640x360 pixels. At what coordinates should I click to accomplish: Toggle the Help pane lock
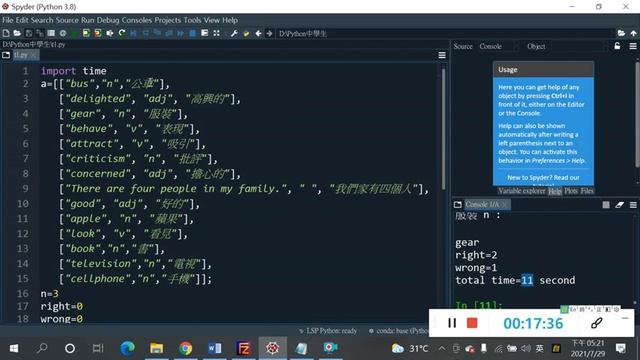[617, 46]
